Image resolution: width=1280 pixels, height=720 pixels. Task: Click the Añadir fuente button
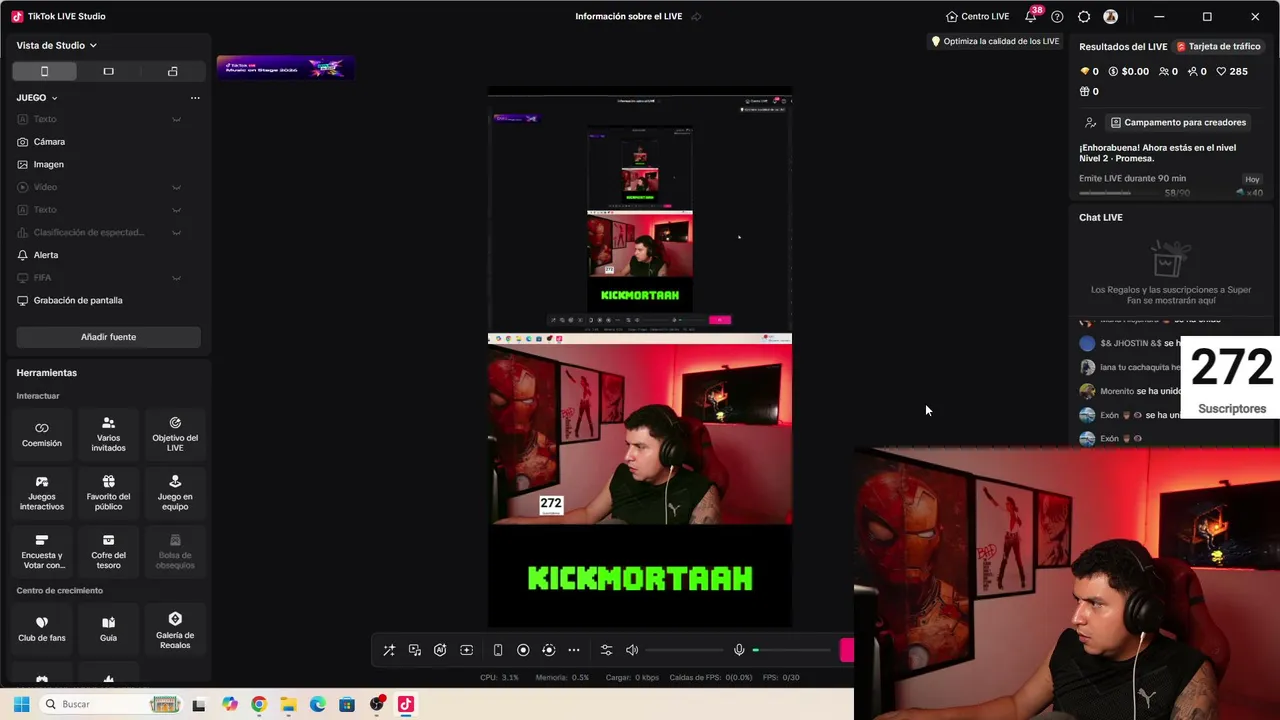point(108,337)
